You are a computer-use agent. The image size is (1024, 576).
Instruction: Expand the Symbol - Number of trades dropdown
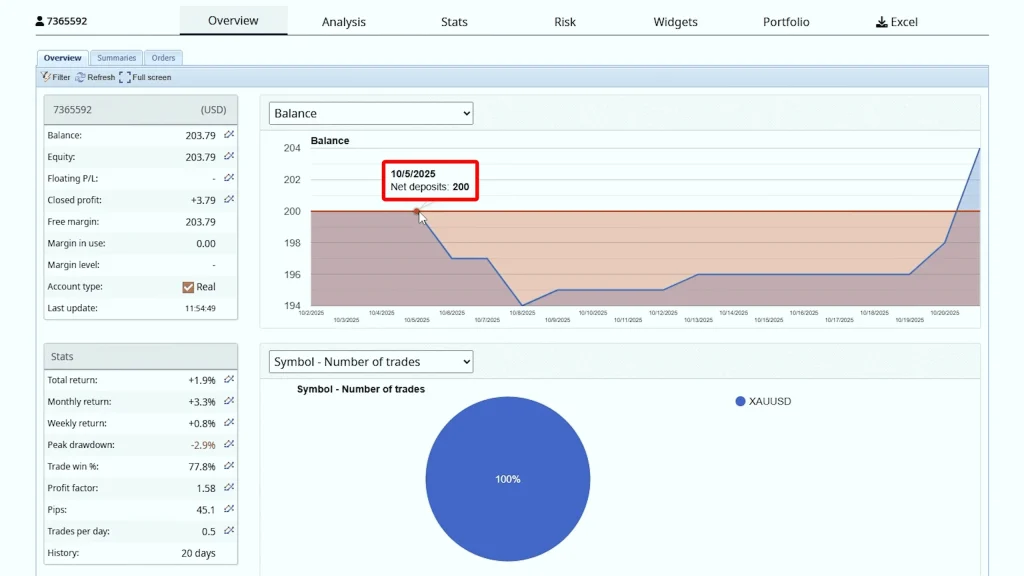pyautogui.click(x=370, y=362)
